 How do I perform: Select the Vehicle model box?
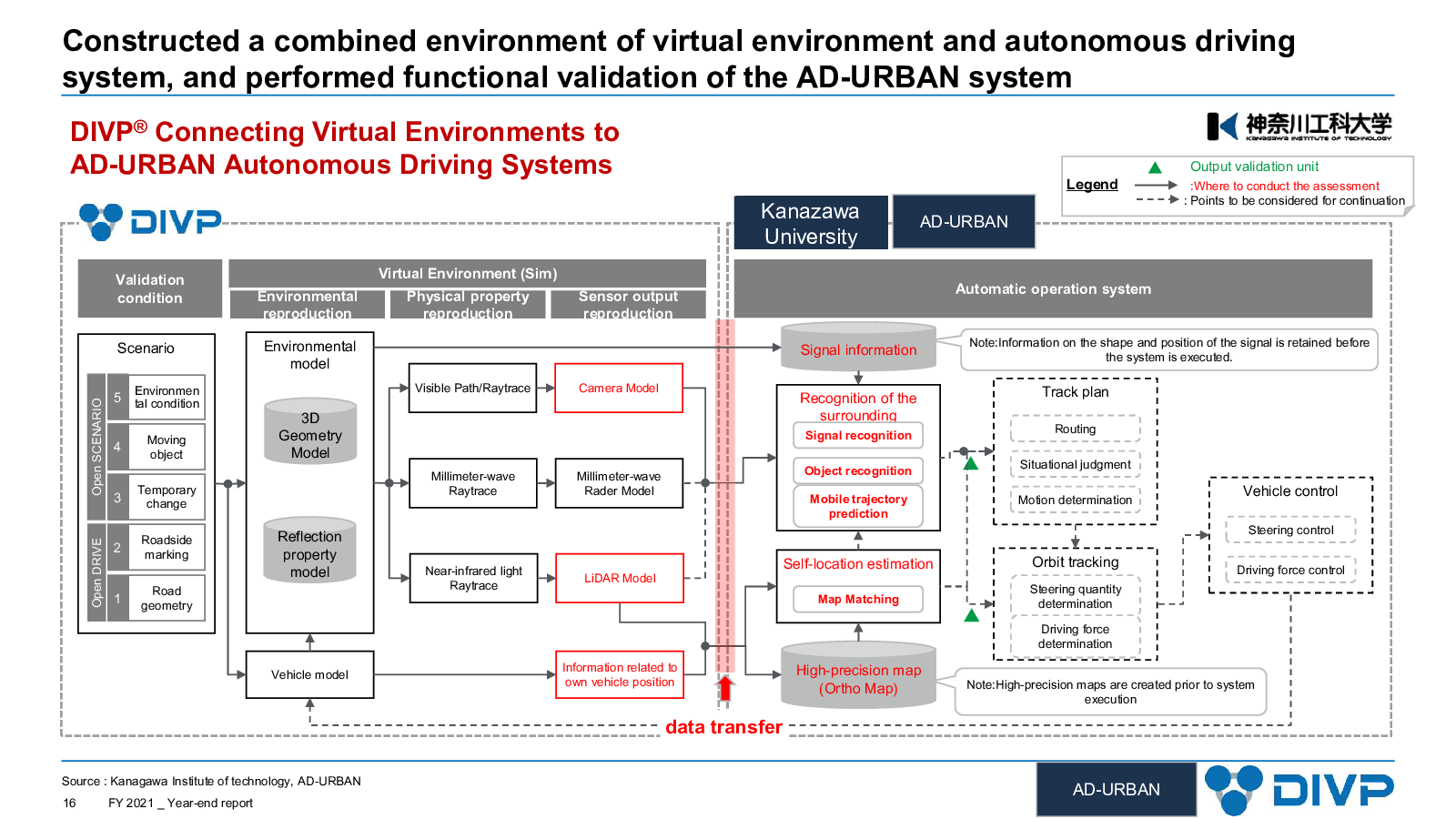click(309, 674)
